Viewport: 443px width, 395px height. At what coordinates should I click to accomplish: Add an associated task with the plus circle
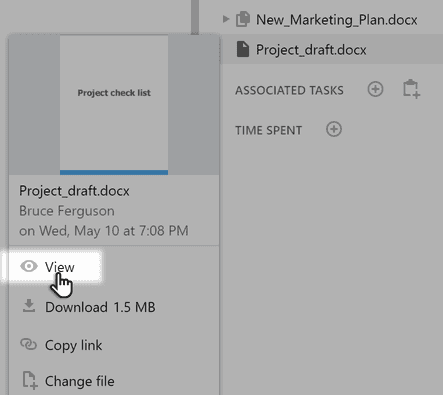pos(375,89)
